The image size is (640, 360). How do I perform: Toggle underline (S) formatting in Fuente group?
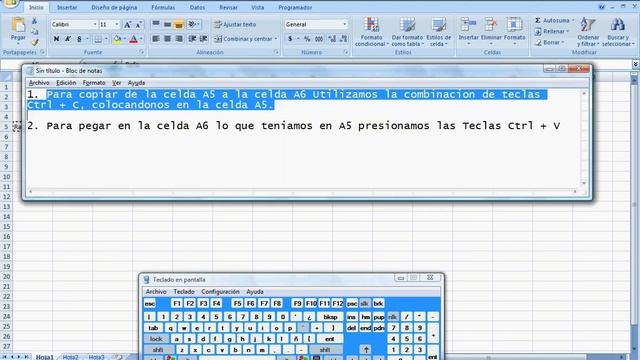point(79,39)
